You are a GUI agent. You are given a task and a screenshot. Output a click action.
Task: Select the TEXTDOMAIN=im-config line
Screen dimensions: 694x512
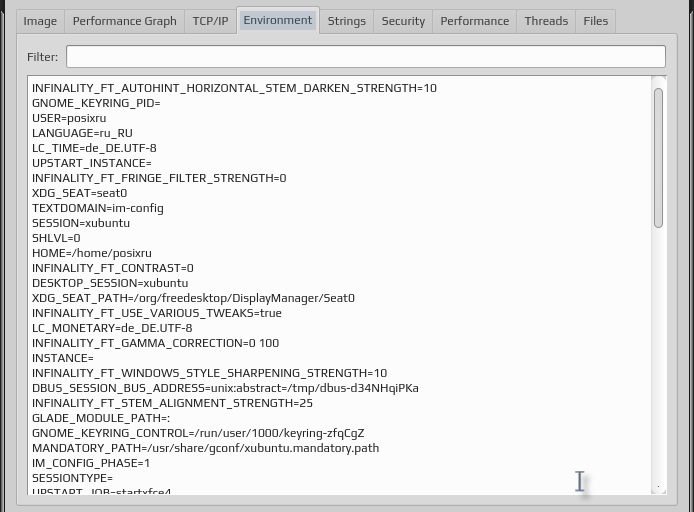98,208
